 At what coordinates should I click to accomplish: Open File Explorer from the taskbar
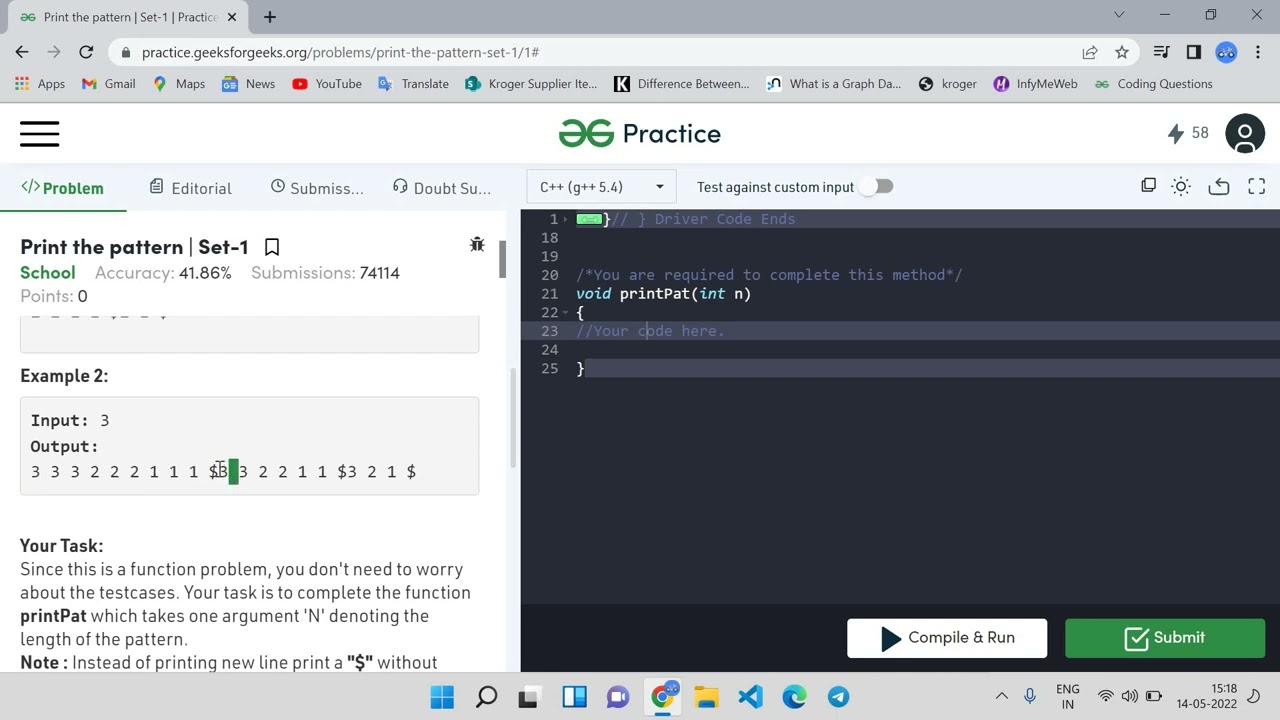point(706,696)
